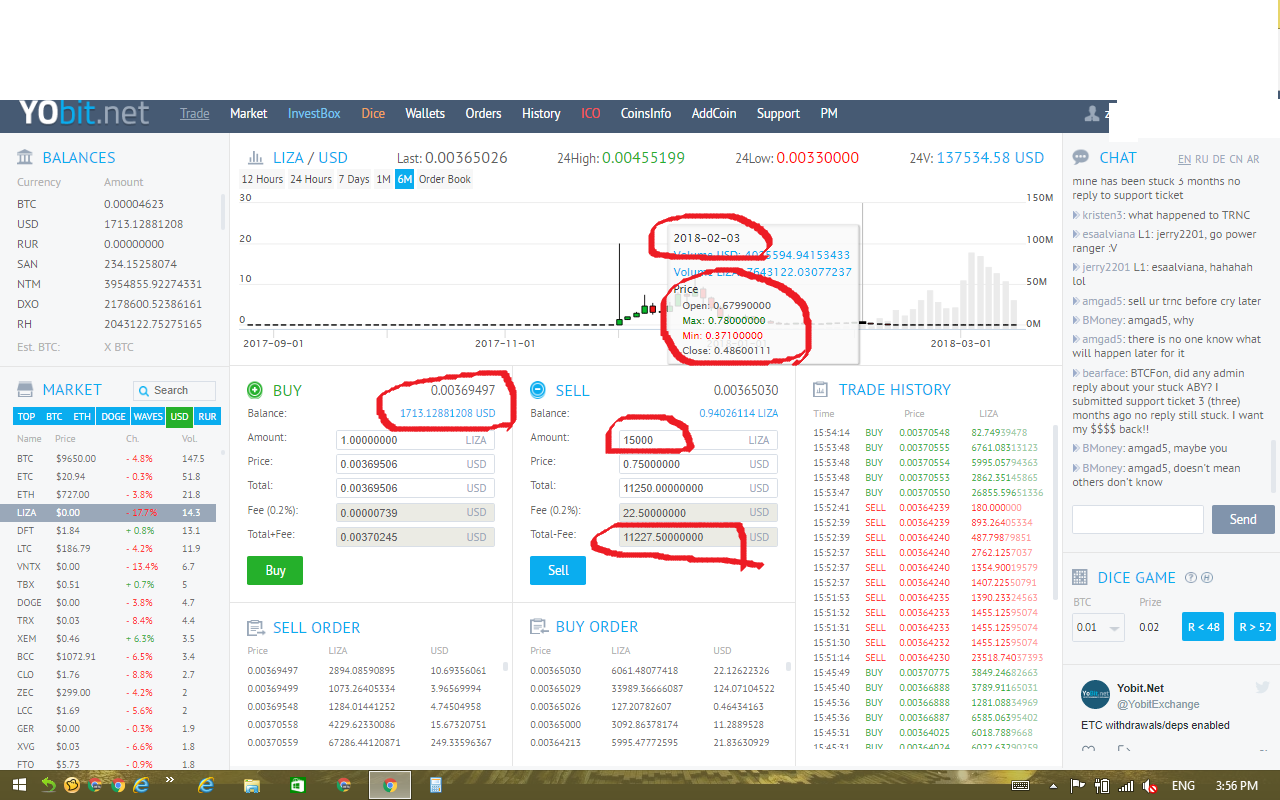Click the green Buy plus icon

tap(255, 390)
